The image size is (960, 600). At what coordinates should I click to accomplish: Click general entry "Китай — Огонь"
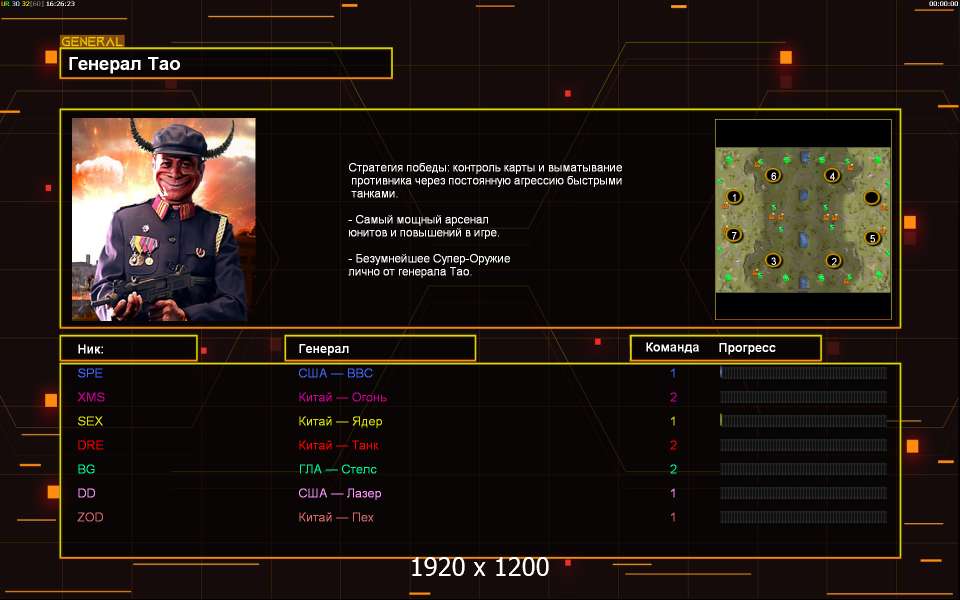point(342,397)
